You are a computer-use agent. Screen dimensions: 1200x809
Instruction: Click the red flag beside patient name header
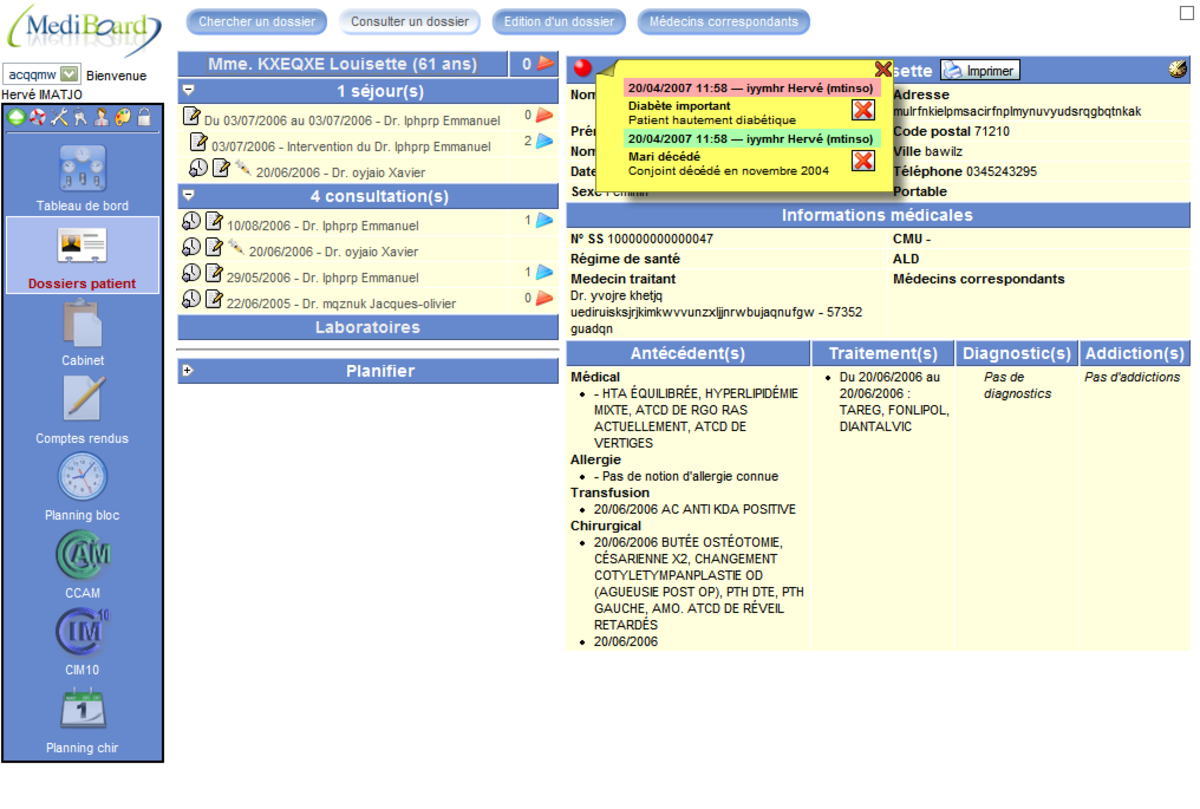point(546,64)
